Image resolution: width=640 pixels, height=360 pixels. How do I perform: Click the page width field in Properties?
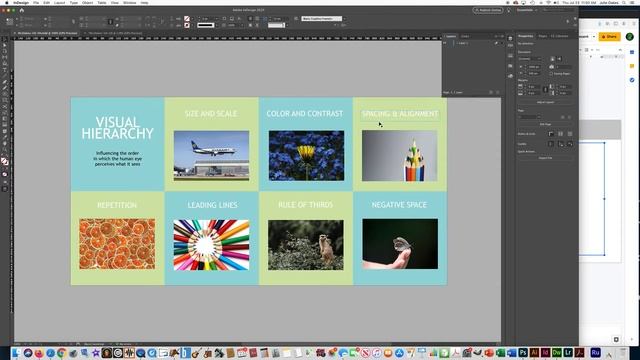(x=533, y=67)
